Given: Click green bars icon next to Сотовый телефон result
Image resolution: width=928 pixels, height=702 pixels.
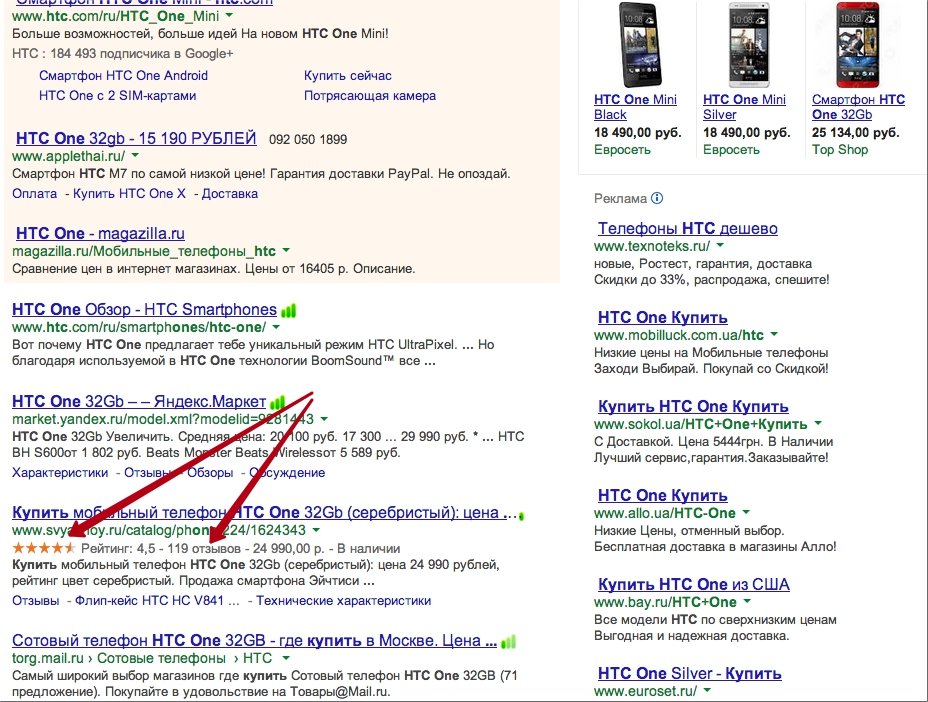Looking at the screenshot, I should pyautogui.click(x=509, y=641).
